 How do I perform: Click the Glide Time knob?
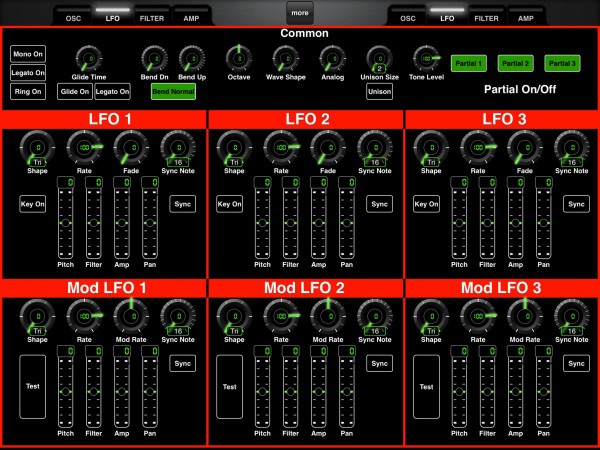(89, 59)
